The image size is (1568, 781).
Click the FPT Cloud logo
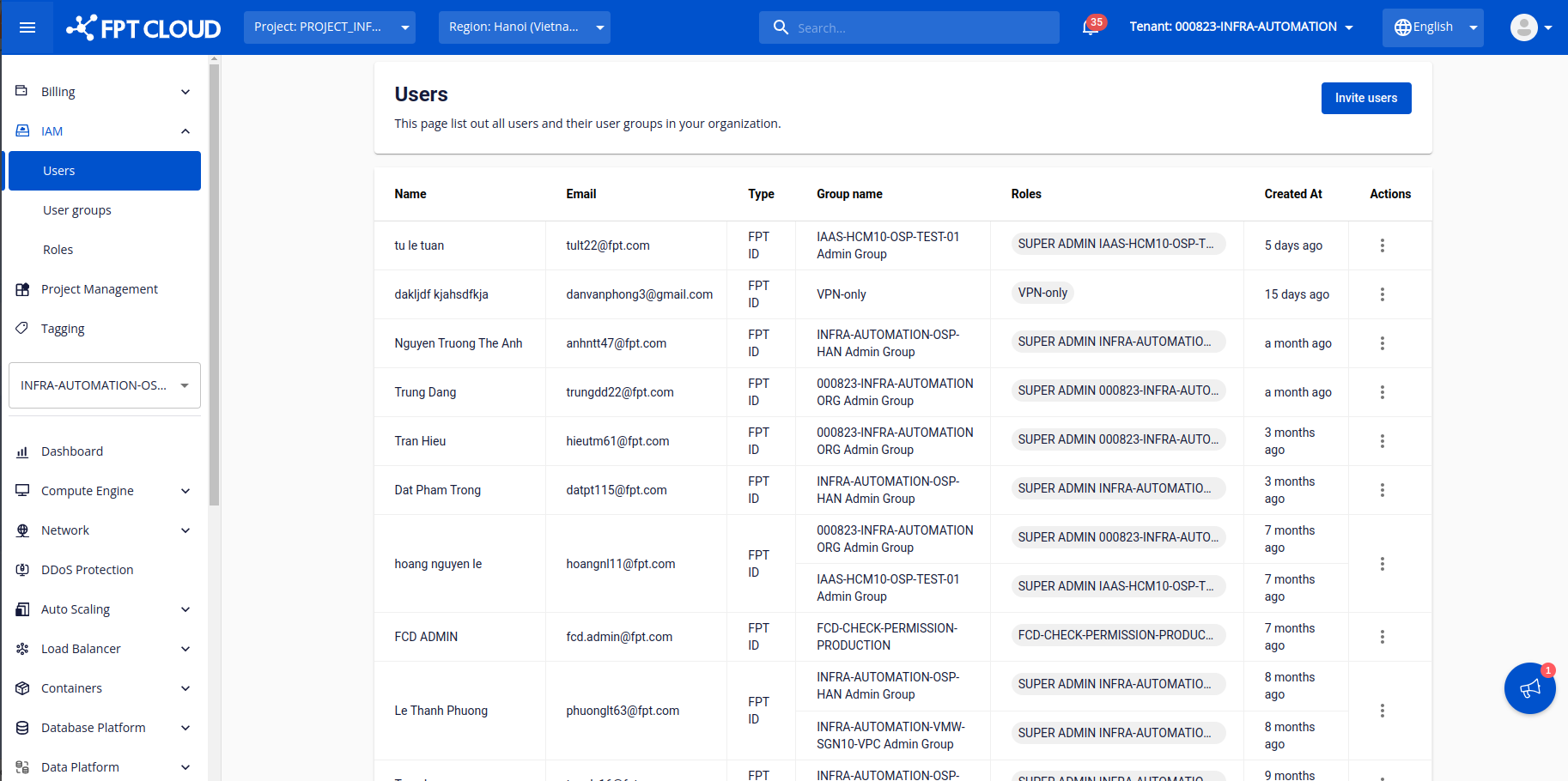coord(144,27)
